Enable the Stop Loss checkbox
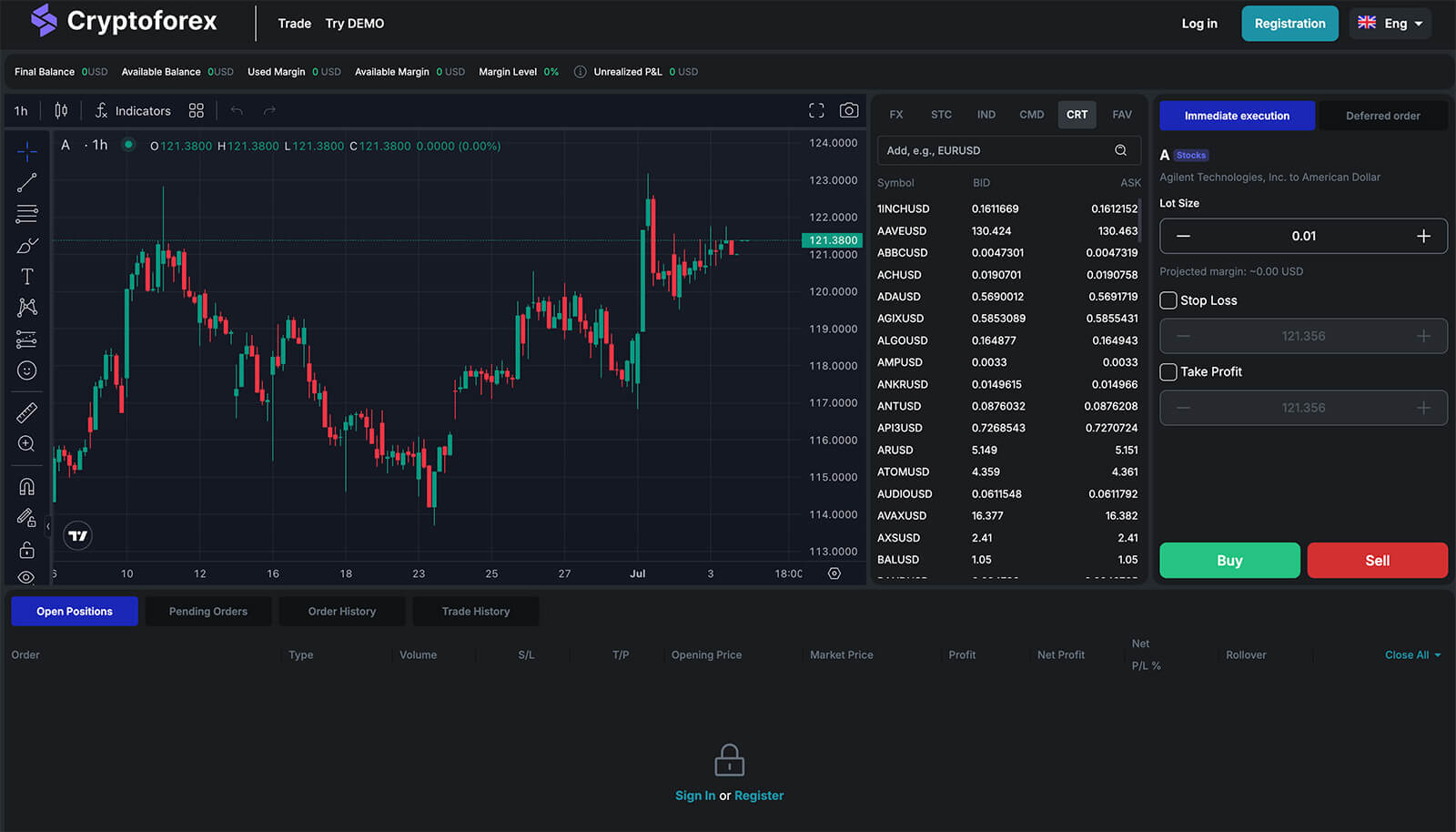 (1168, 300)
